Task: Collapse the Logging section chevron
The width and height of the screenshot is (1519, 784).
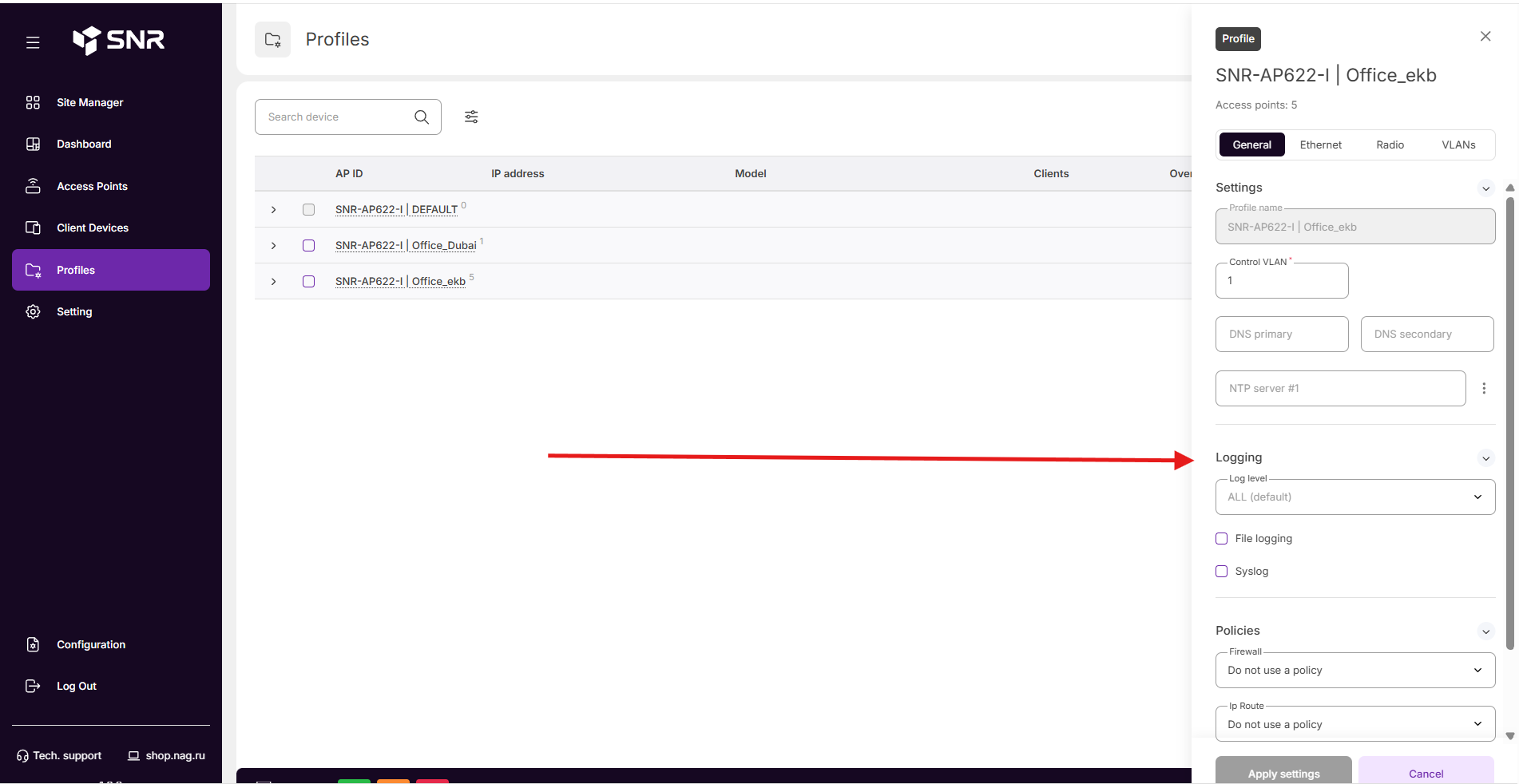Action: tap(1485, 458)
